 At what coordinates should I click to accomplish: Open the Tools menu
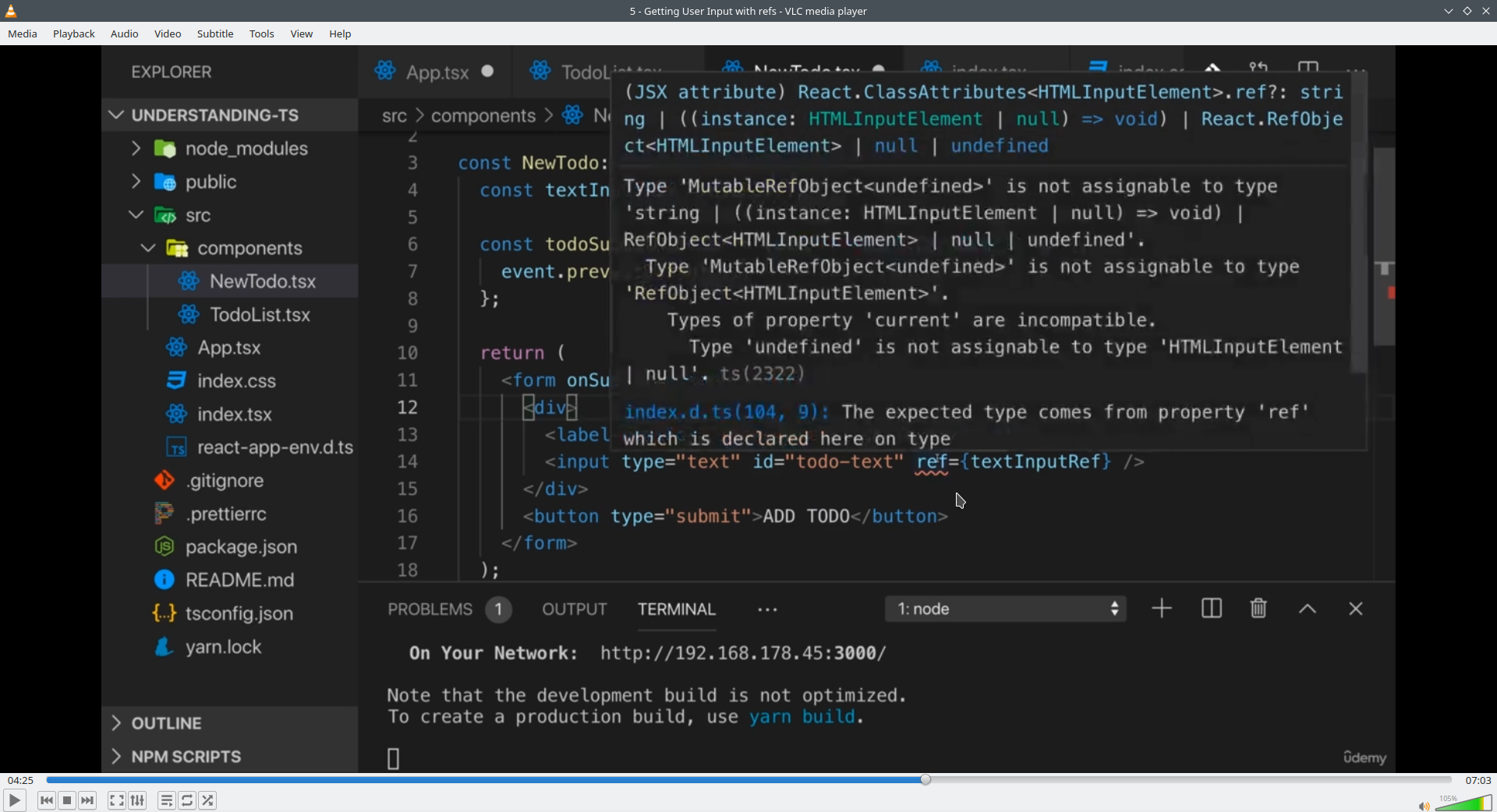click(262, 34)
